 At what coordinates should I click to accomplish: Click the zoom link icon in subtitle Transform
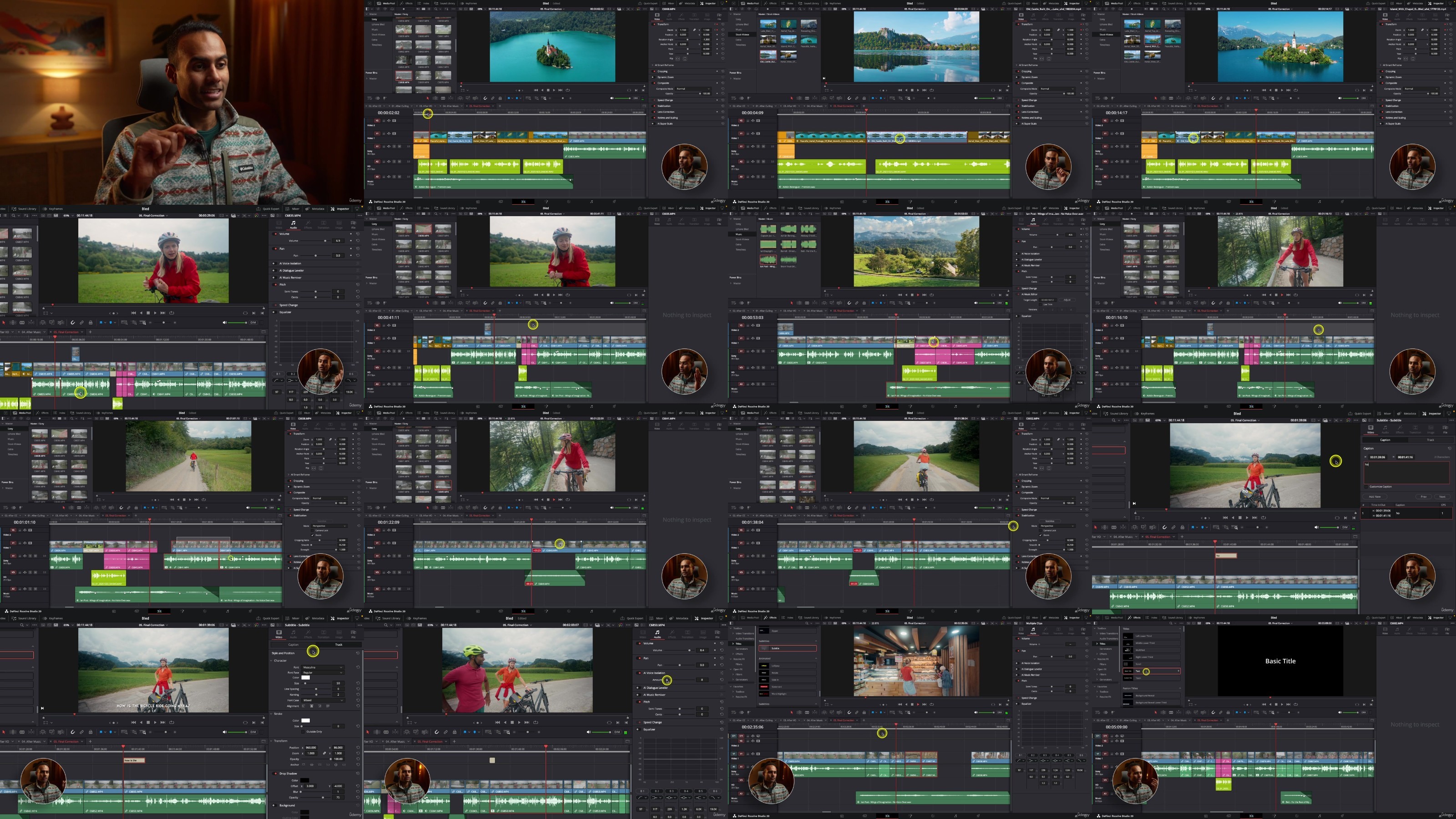pyautogui.click(x=324, y=753)
